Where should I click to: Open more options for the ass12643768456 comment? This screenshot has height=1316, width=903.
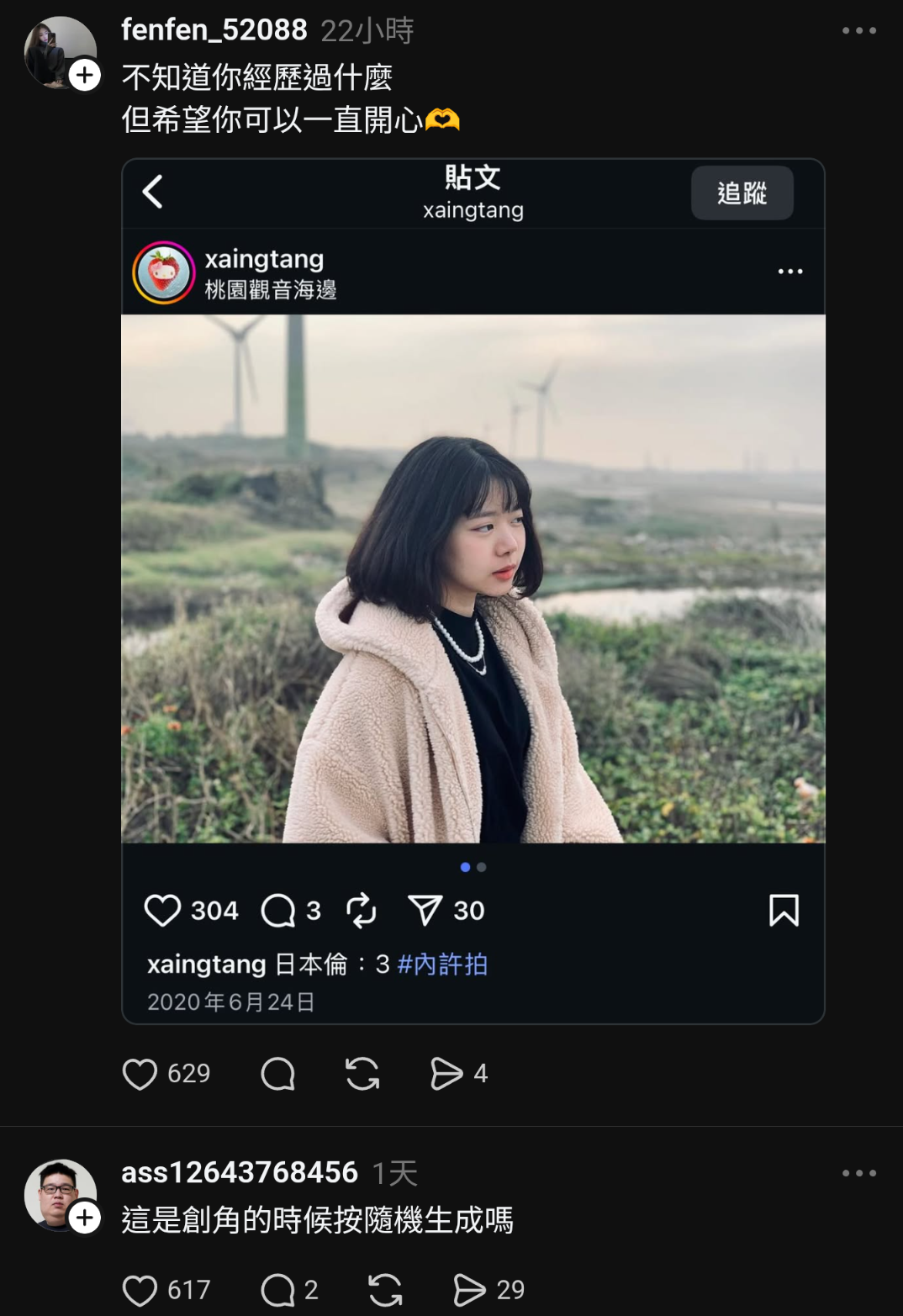pyautogui.click(x=858, y=1173)
